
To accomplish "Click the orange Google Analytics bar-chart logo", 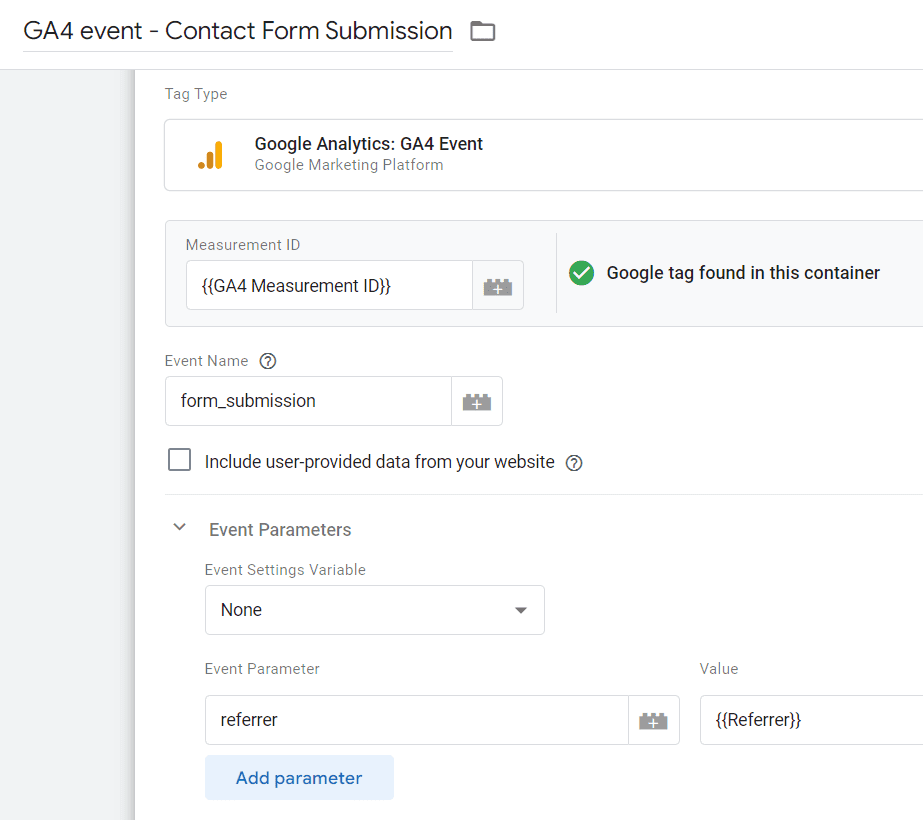I will coord(210,155).
